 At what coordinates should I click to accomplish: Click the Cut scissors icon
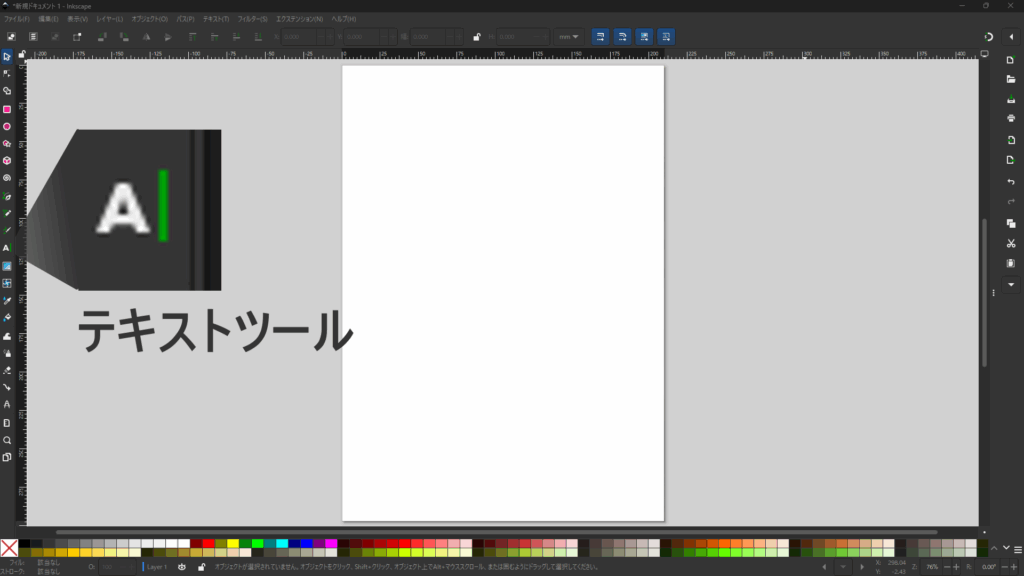pos(1011,243)
